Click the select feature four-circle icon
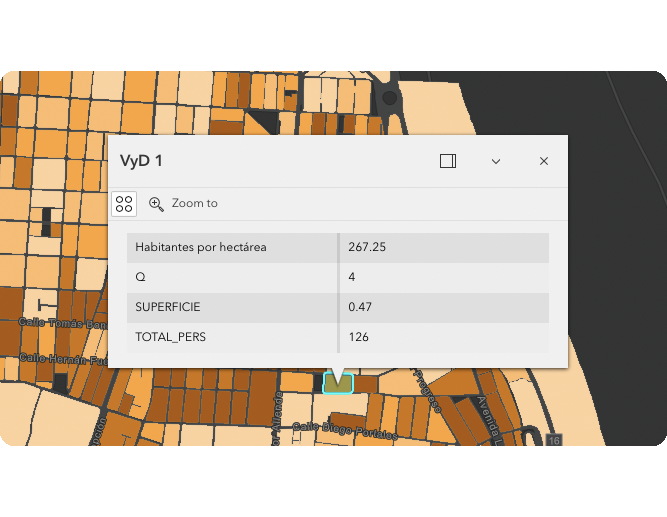 (124, 204)
